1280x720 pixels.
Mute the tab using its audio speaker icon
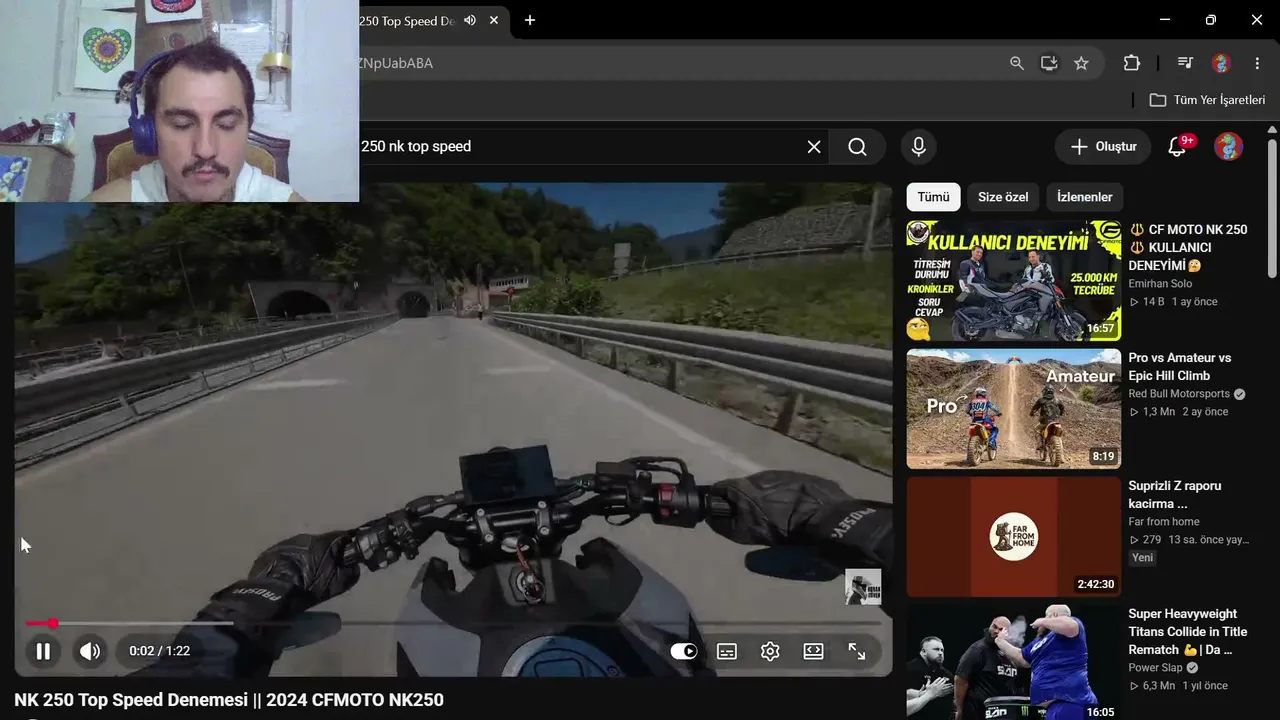(x=470, y=20)
